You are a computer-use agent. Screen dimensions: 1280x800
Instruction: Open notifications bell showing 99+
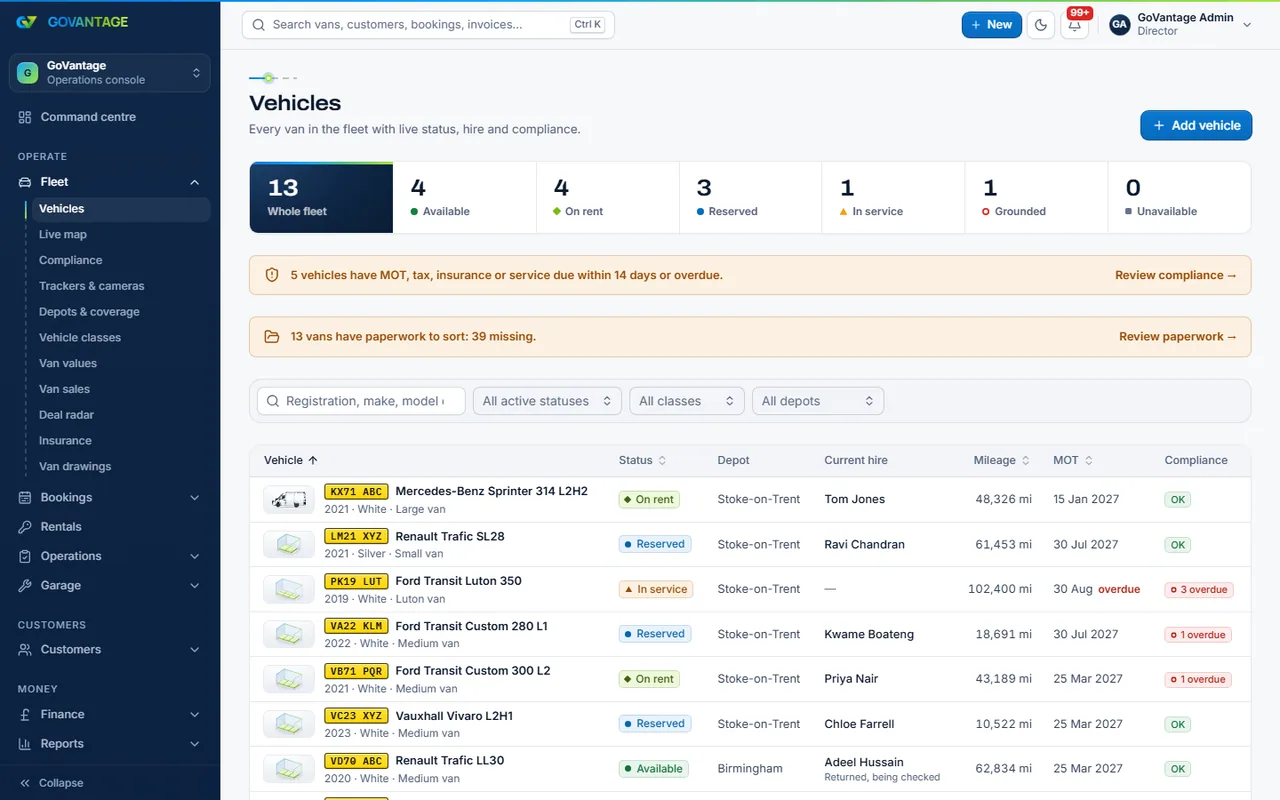pos(1075,25)
